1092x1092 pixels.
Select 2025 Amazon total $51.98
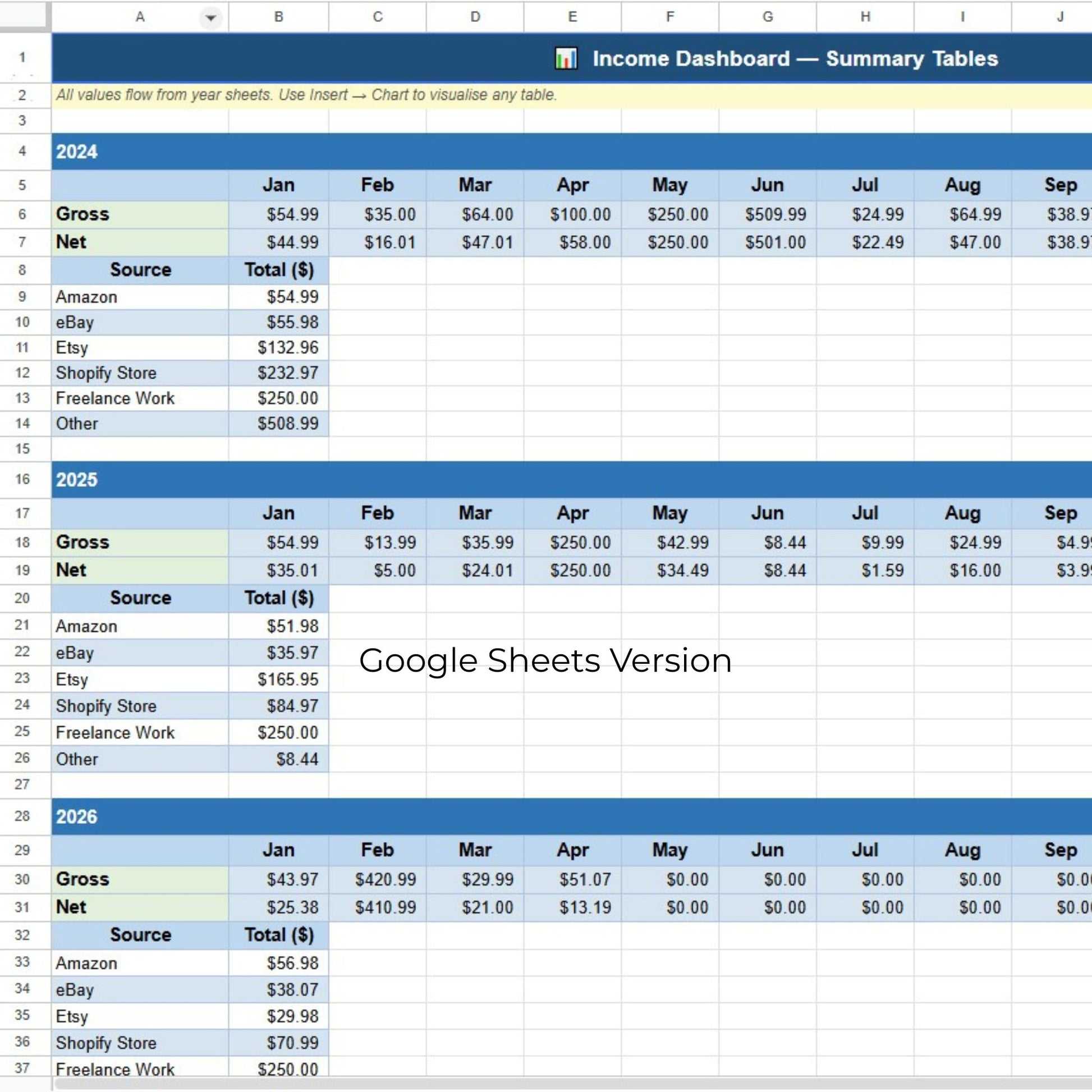pyautogui.click(x=279, y=626)
